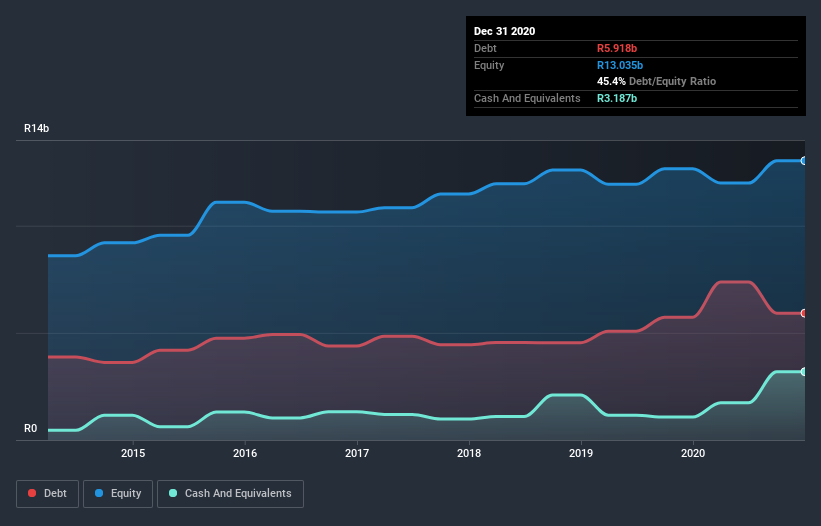Viewport: 821px width, 526px height.
Task: Toggle the Cash And Equivalents legend button
Action: (x=230, y=494)
